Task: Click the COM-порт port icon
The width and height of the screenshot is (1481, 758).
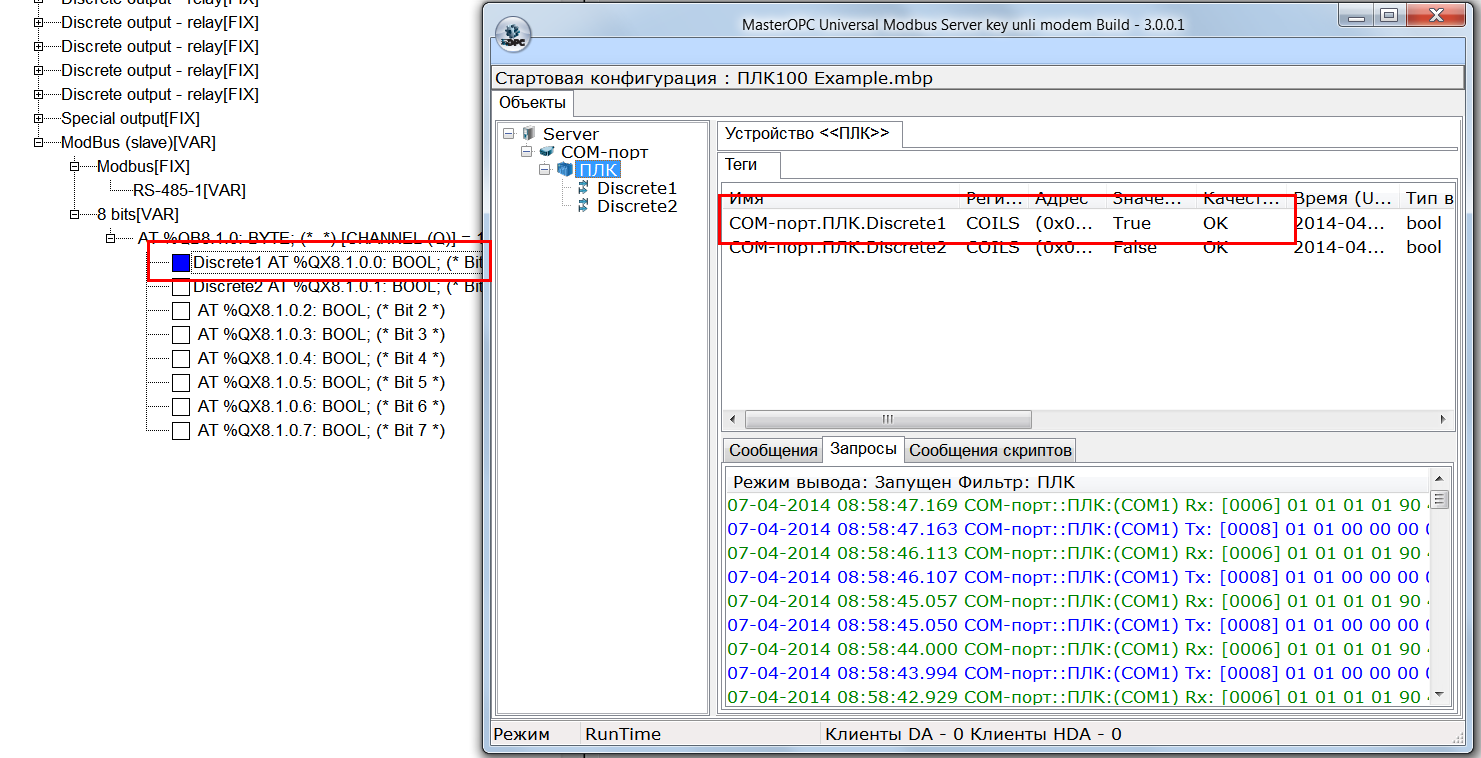Action: click(x=546, y=152)
